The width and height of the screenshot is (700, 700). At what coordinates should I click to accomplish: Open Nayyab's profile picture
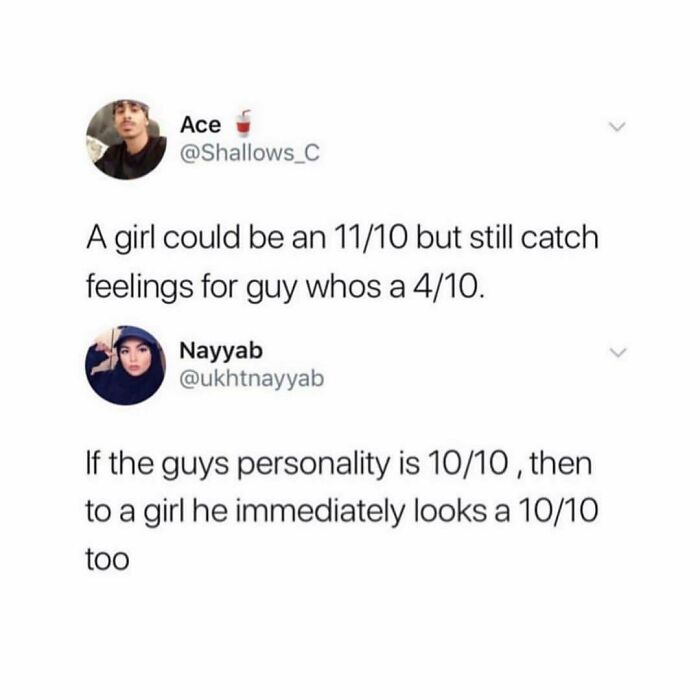(x=126, y=365)
